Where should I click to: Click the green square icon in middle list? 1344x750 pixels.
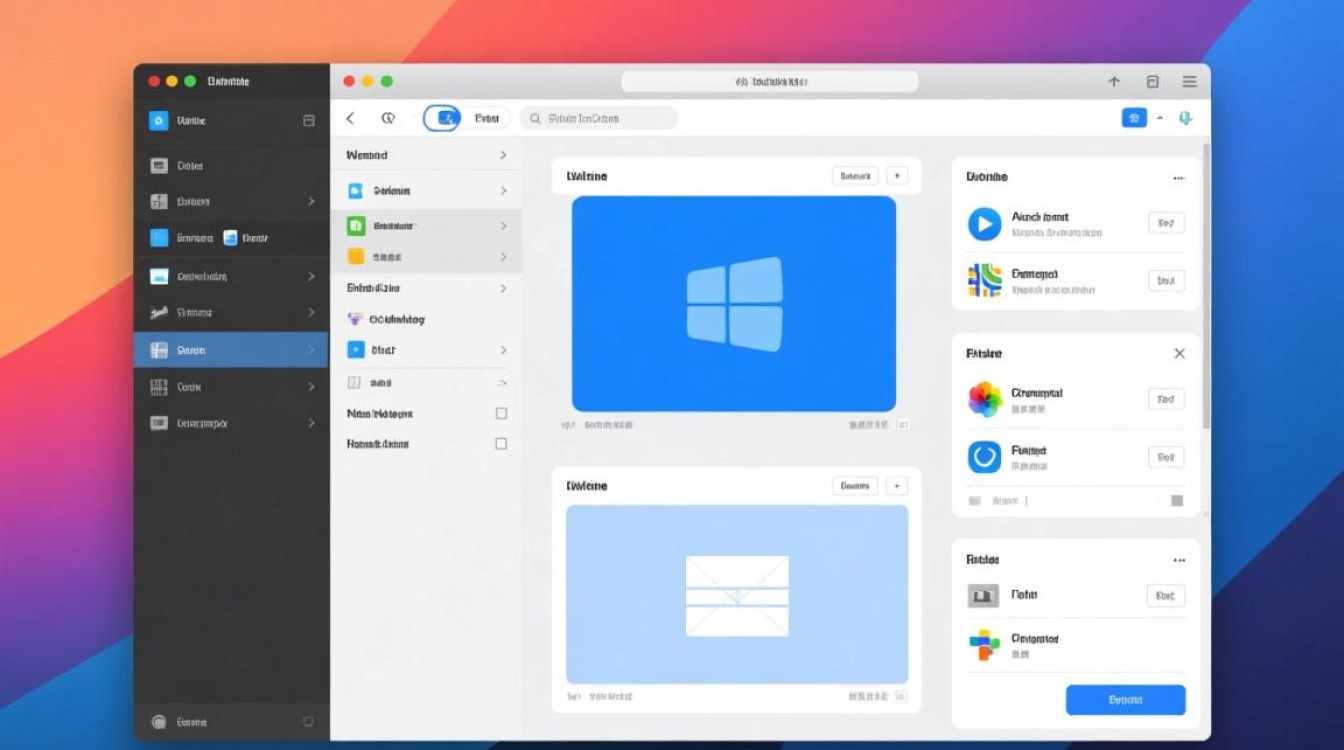pos(355,226)
